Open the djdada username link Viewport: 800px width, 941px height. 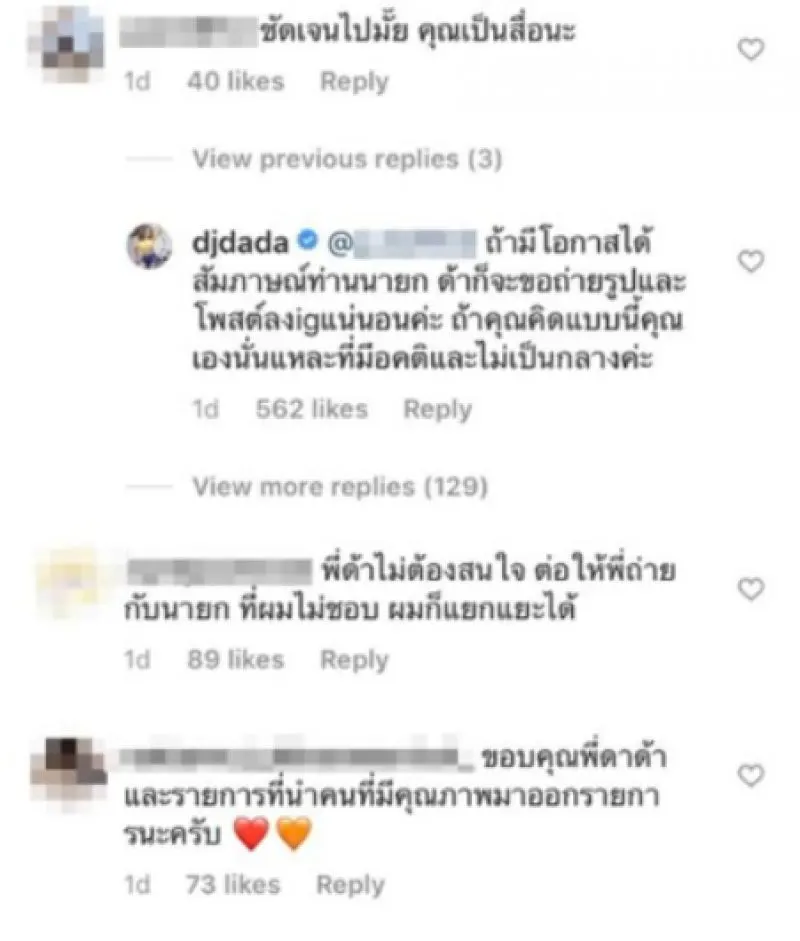(x=240, y=242)
